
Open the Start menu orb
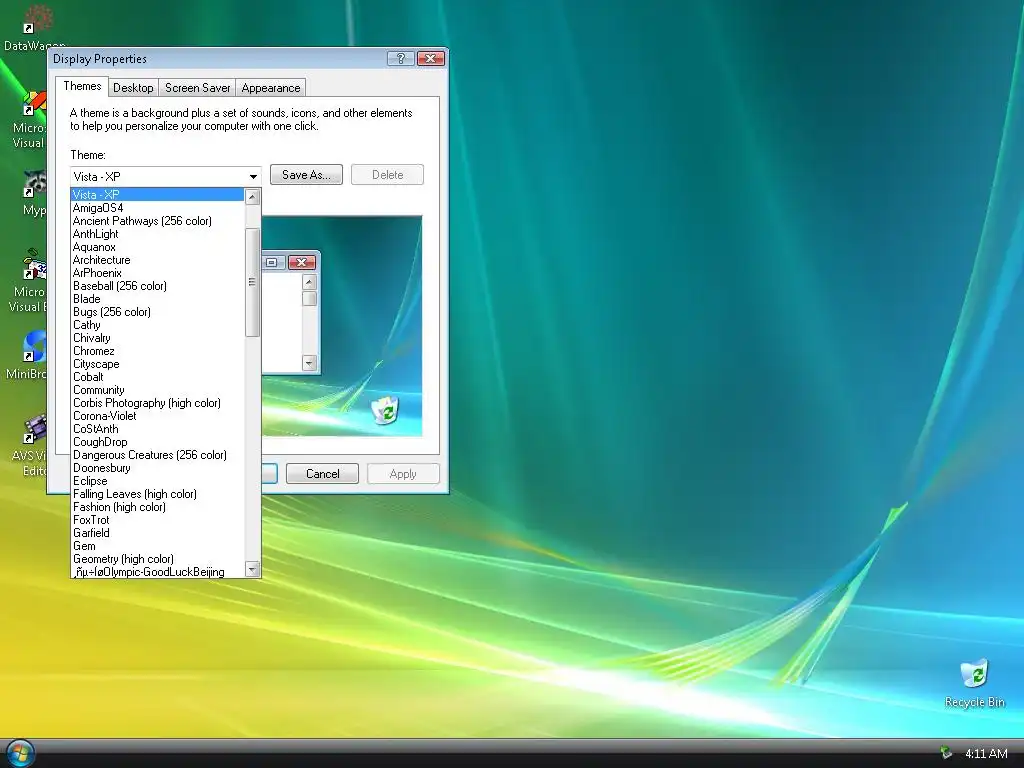point(19,753)
